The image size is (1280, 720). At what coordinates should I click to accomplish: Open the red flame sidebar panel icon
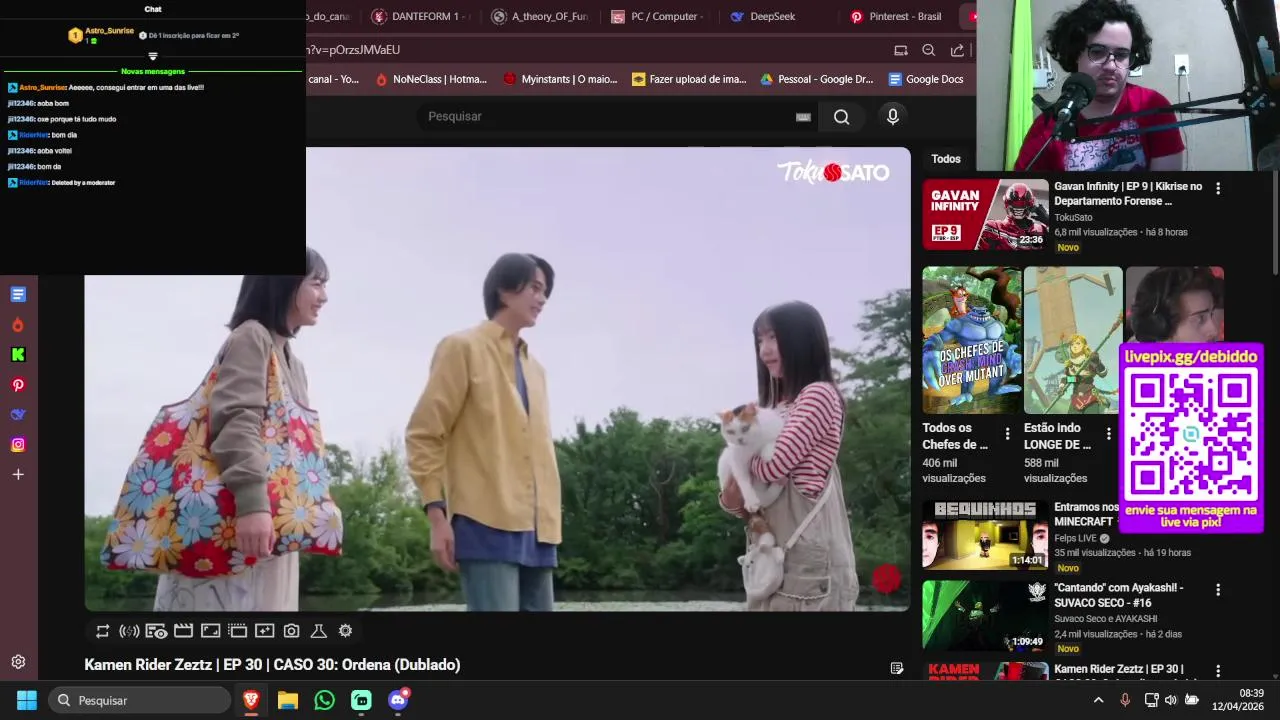[x=18, y=325]
